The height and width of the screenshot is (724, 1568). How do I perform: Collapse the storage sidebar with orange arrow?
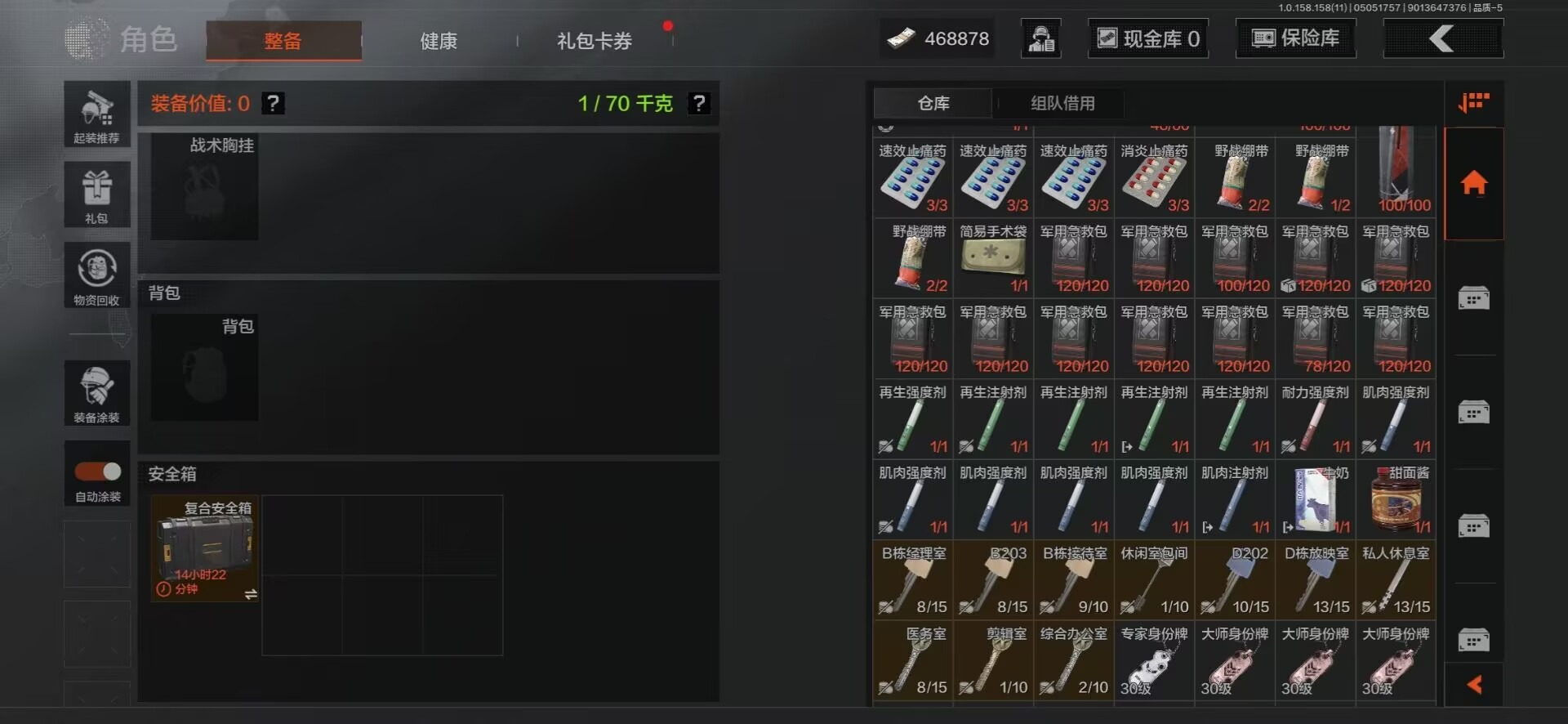[1474, 685]
